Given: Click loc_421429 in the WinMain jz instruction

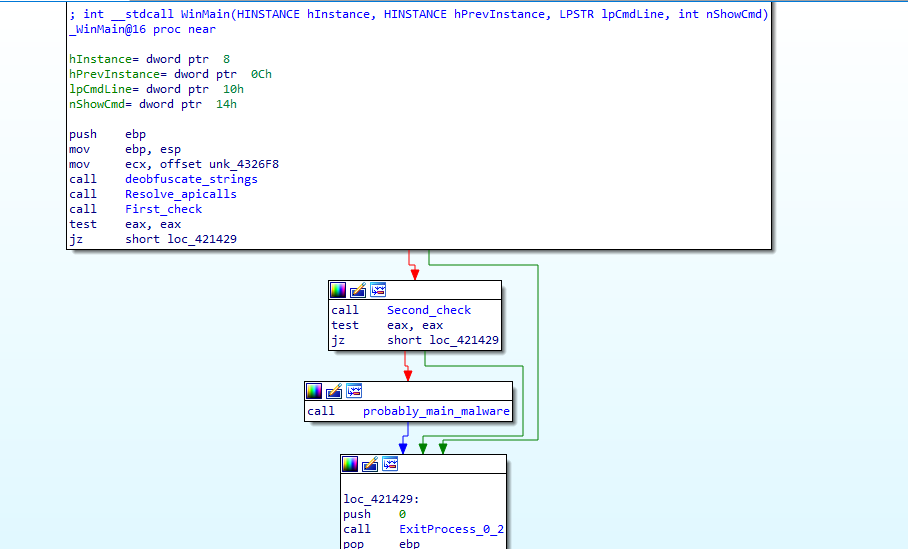Looking at the screenshot, I should 202,239.
